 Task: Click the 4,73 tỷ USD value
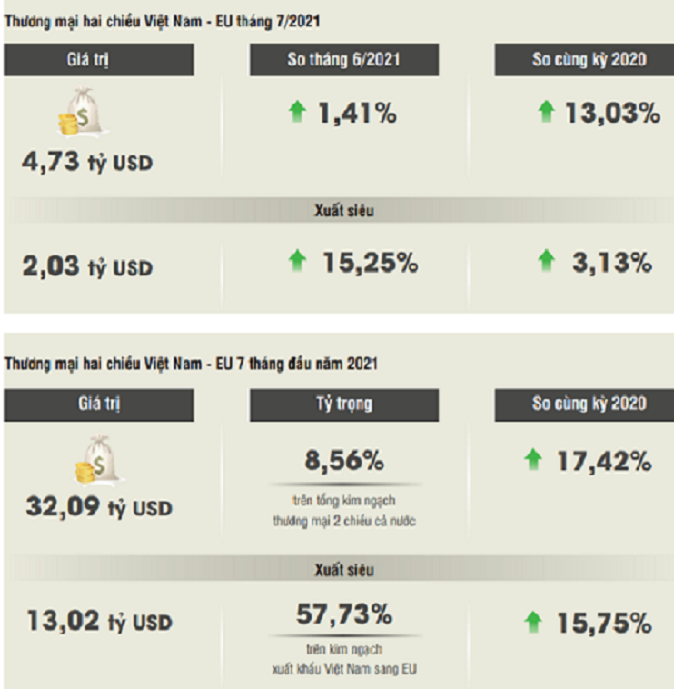(87, 162)
